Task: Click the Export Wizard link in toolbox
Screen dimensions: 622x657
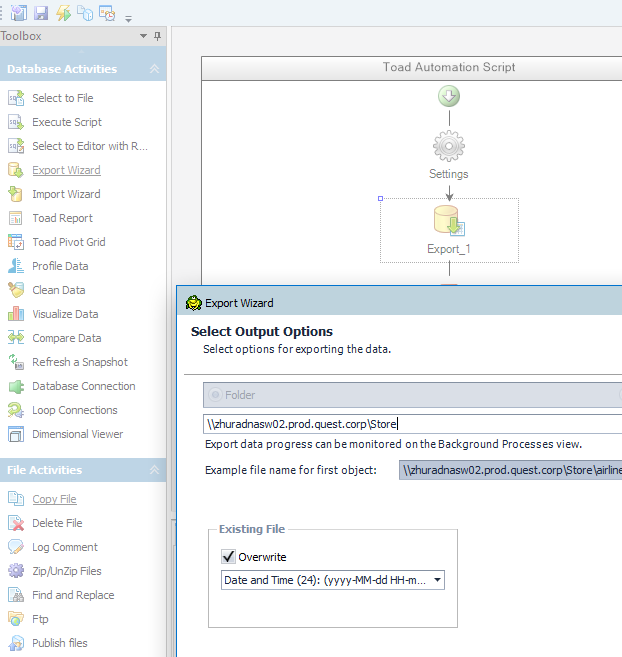Action: click(66, 170)
